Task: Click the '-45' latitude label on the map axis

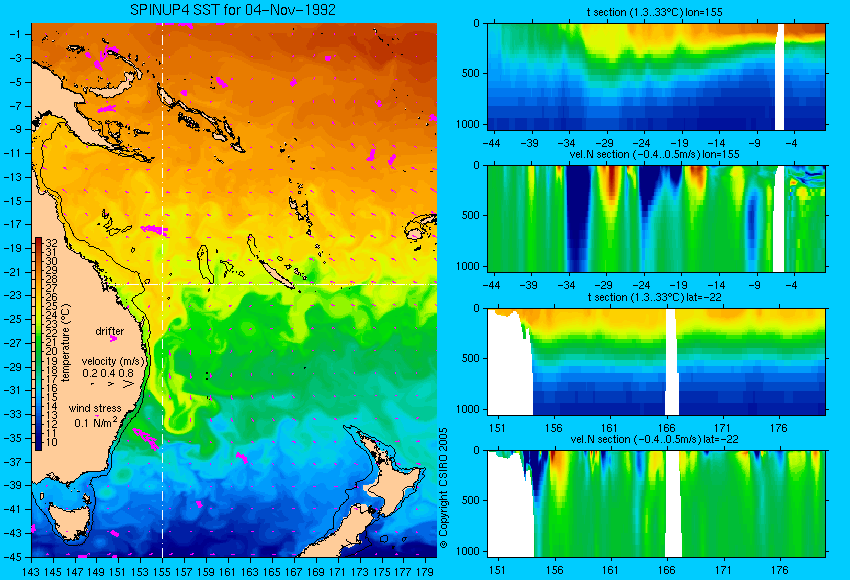Action: (x=12, y=557)
